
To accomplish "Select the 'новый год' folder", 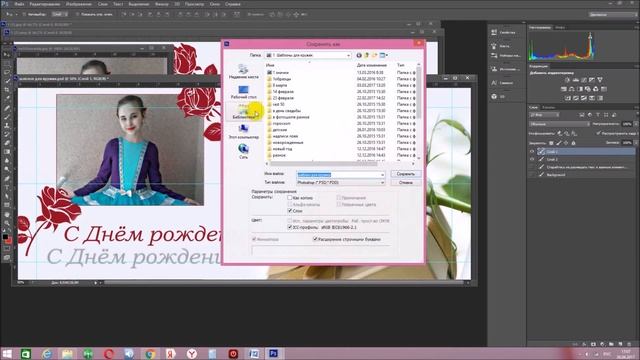I will point(282,149).
